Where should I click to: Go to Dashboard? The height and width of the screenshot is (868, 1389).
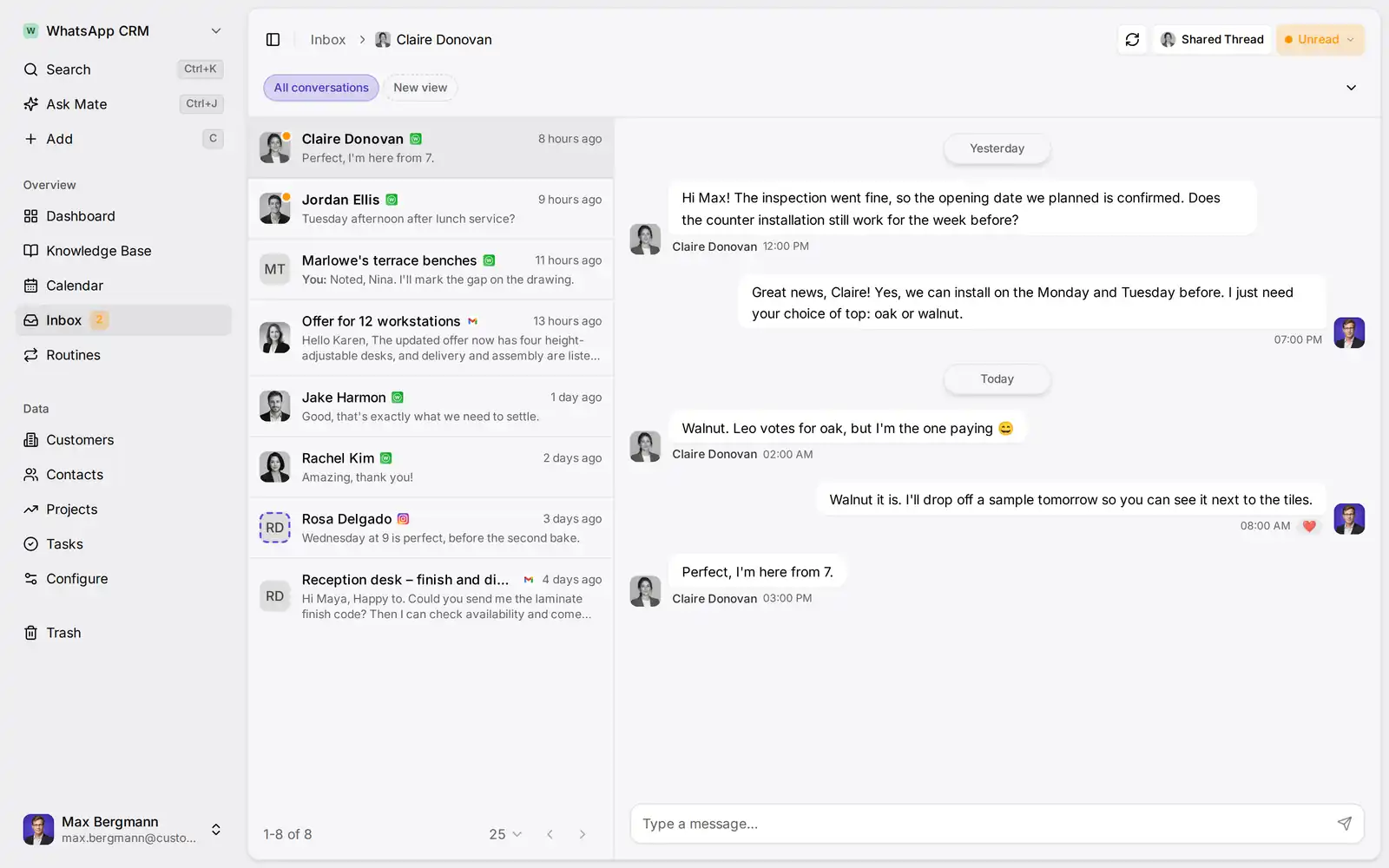pyautogui.click(x=122, y=216)
